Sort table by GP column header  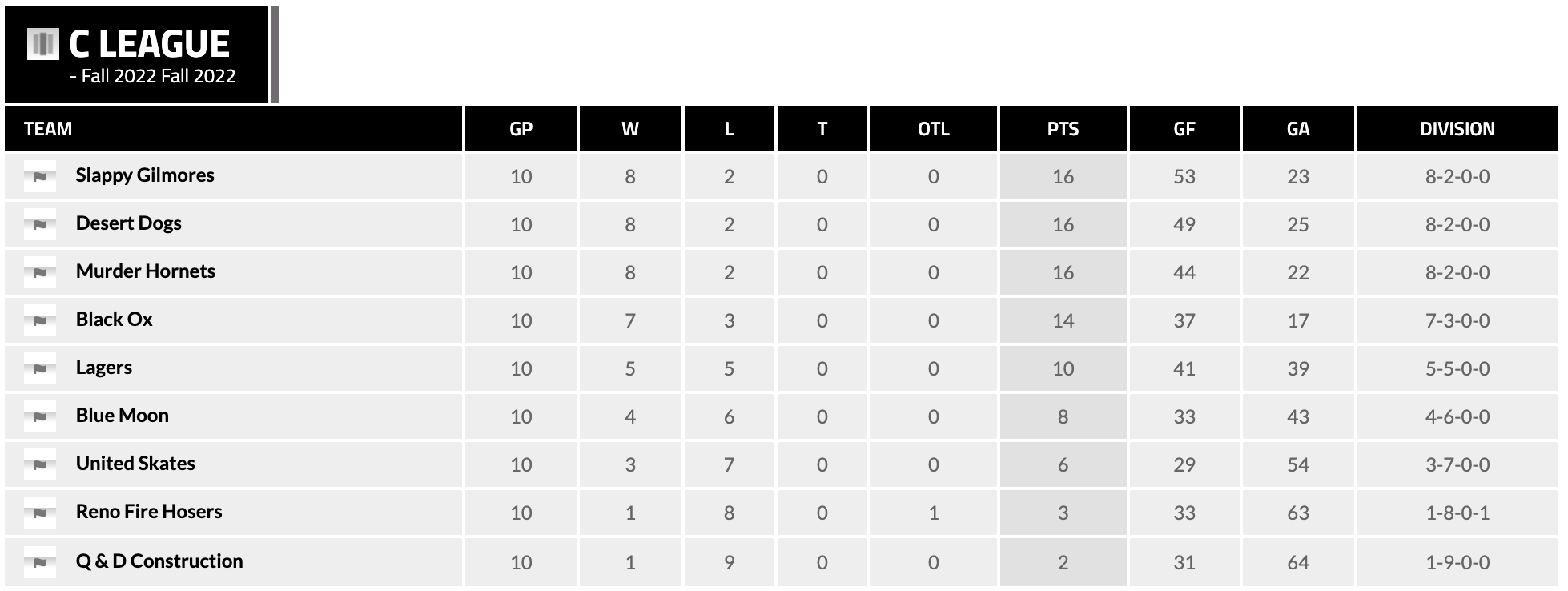(x=521, y=129)
